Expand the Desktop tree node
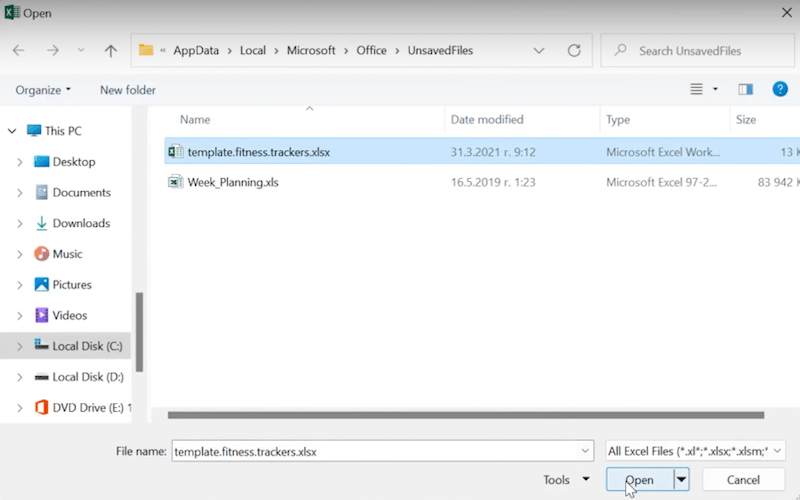800x500 pixels. (20, 162)
